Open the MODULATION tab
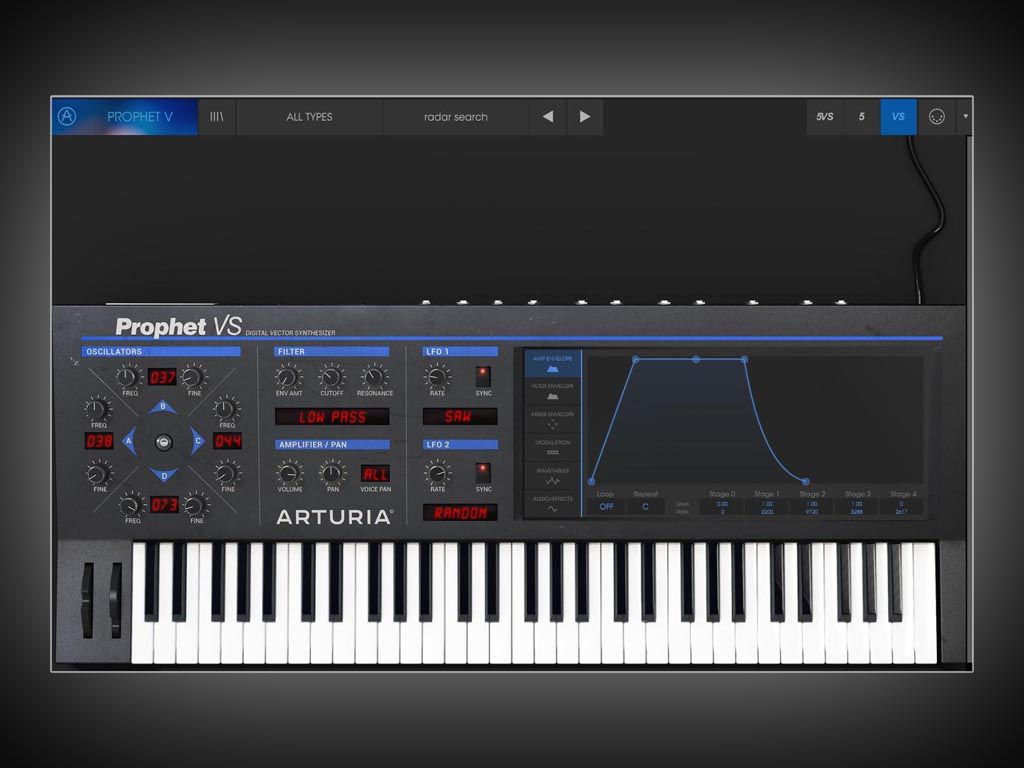 [552, 448]
